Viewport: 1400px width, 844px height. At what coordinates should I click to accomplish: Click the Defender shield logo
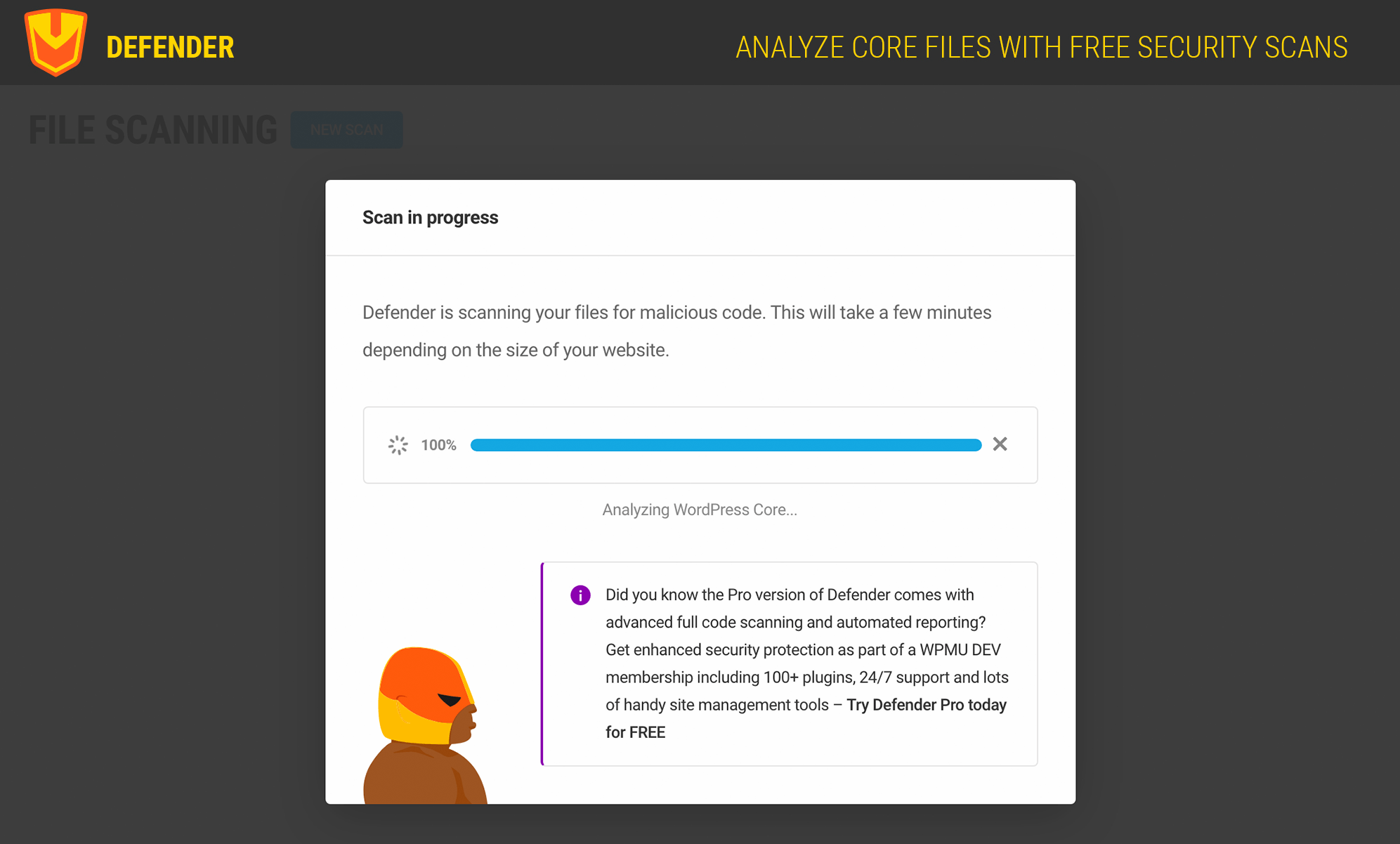coord(55,42)
